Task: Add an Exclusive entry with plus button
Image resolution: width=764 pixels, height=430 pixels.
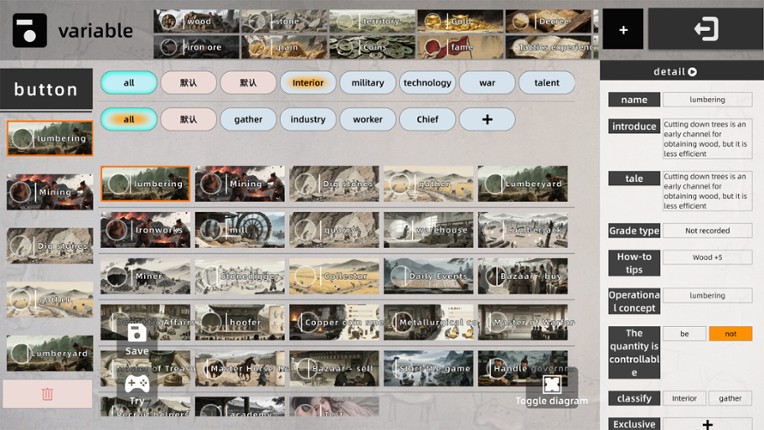Action: tap(707, 424)
